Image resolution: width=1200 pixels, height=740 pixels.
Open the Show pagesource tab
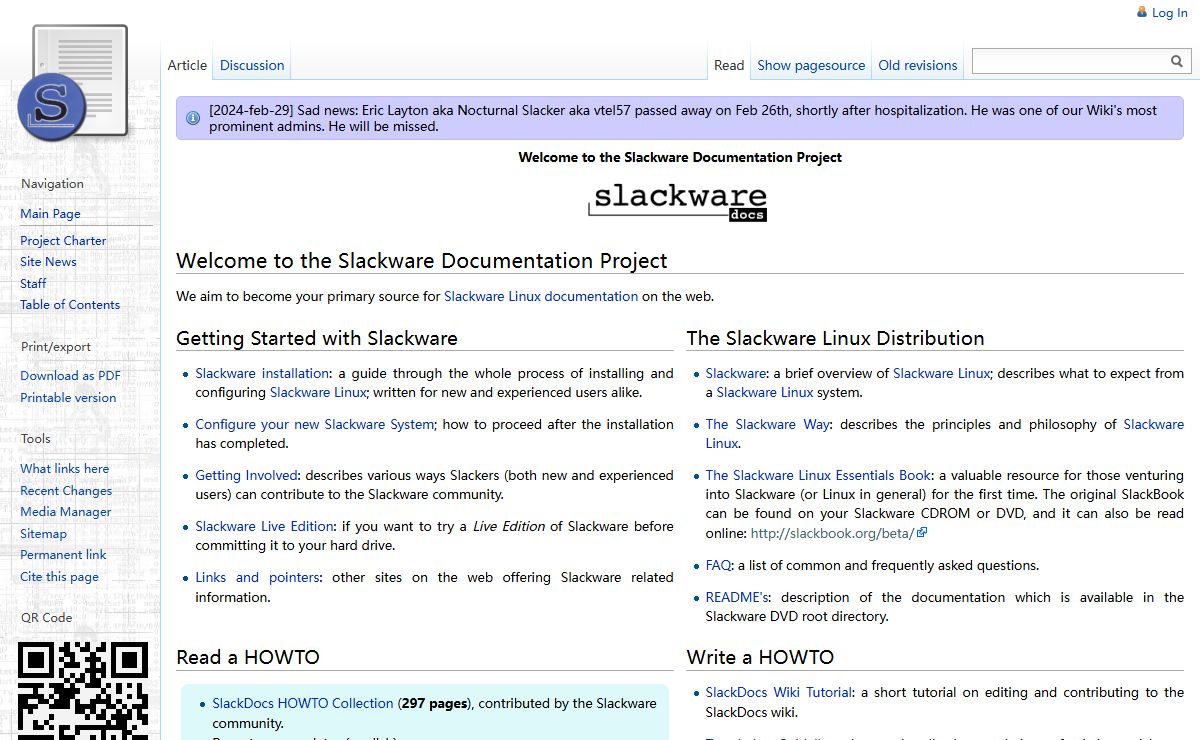click(x=810, y=65)
